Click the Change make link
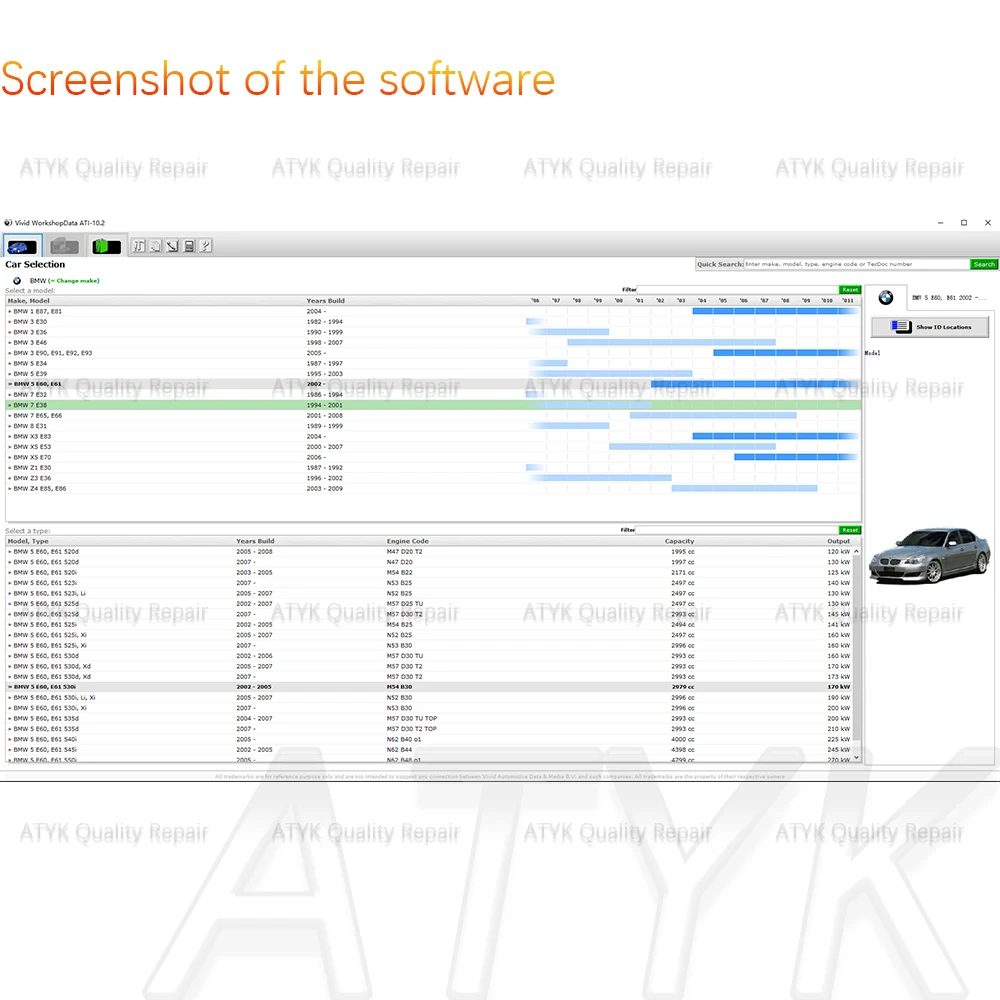The width and height of the screenshot is (1000, 1000). click(74, 281)
